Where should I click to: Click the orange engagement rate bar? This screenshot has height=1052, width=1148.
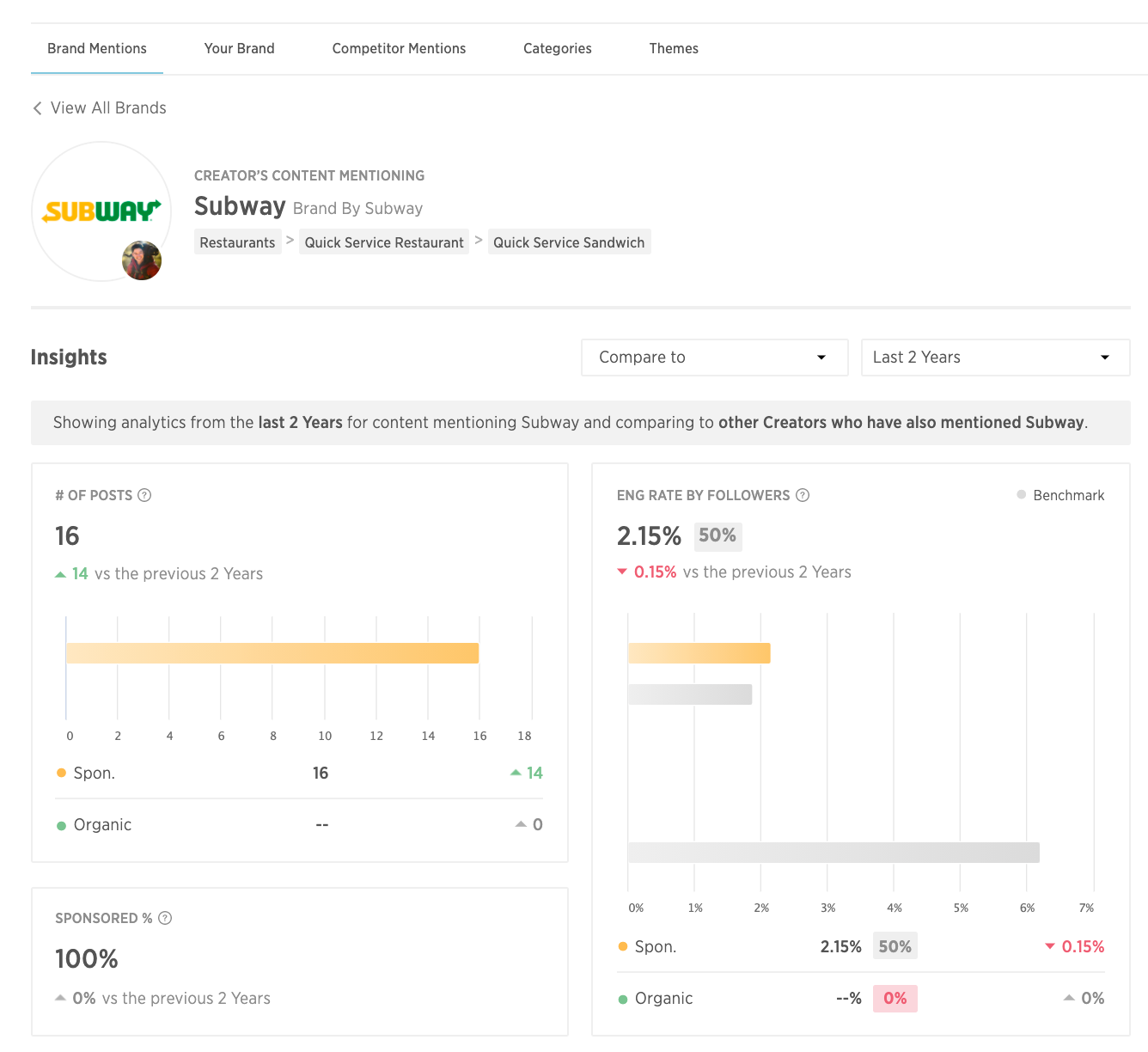tap(699, 653)
